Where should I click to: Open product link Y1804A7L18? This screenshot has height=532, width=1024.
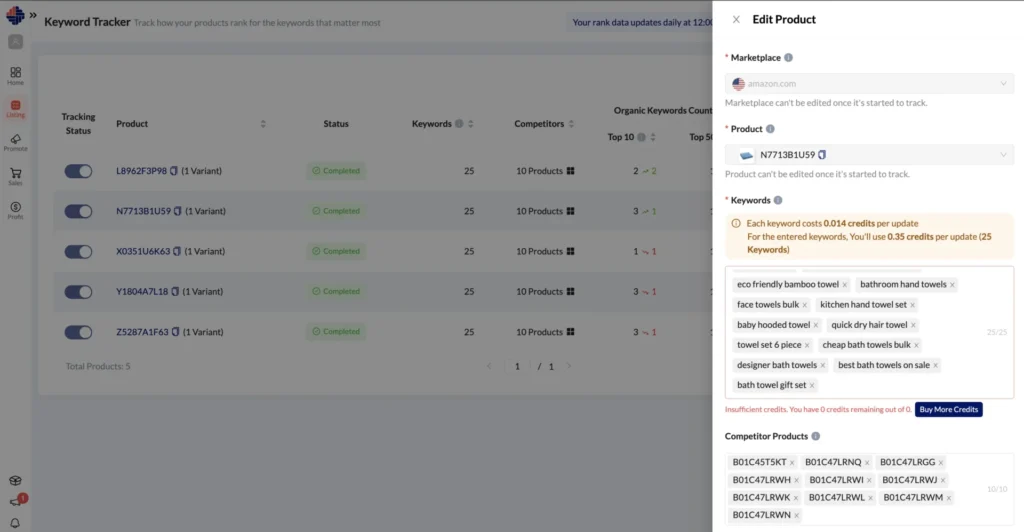(141, 292)
